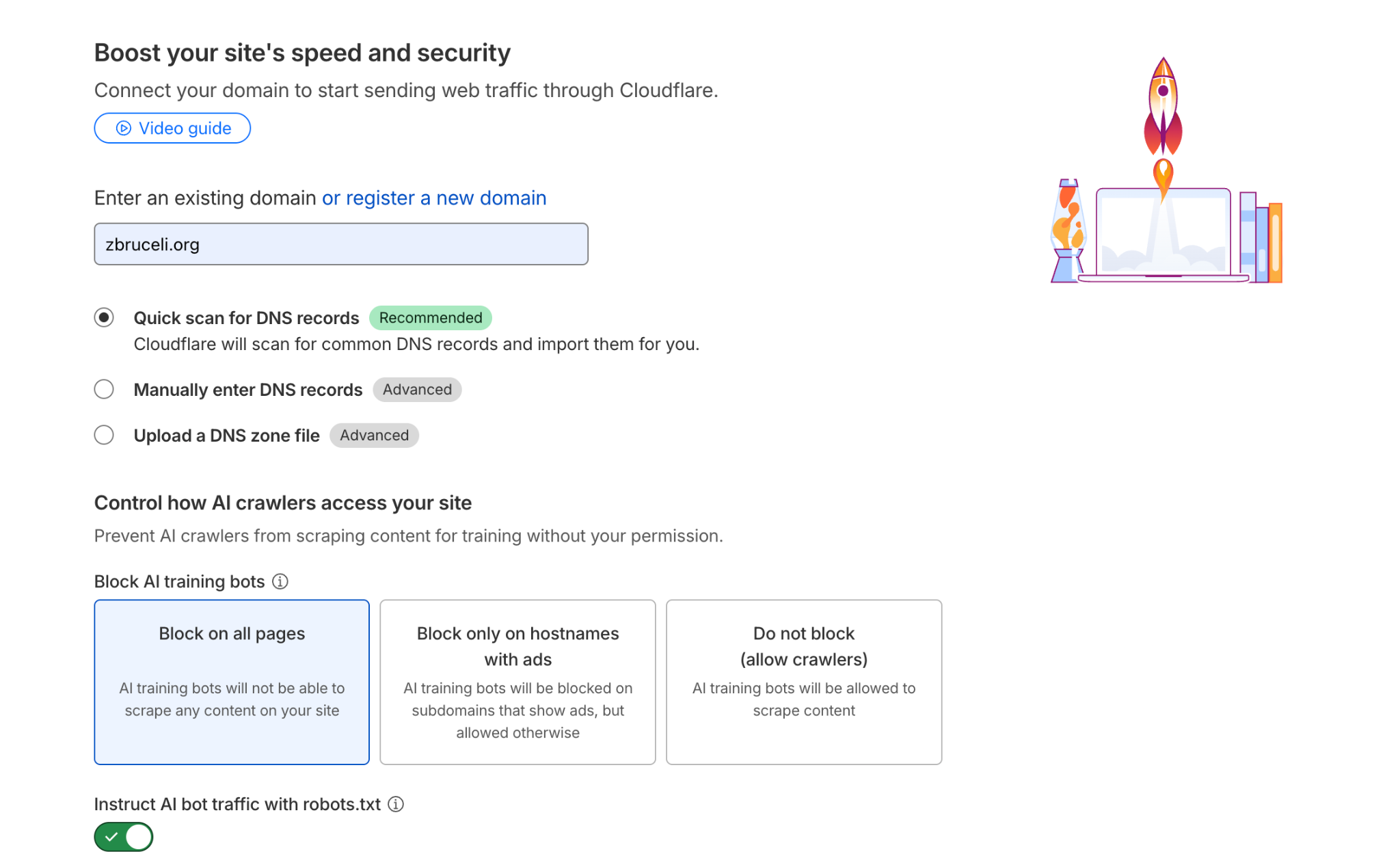Select Do not block (allow crawlers)
This screenshot has width=1400, height=867.
(x=804, y=682)
